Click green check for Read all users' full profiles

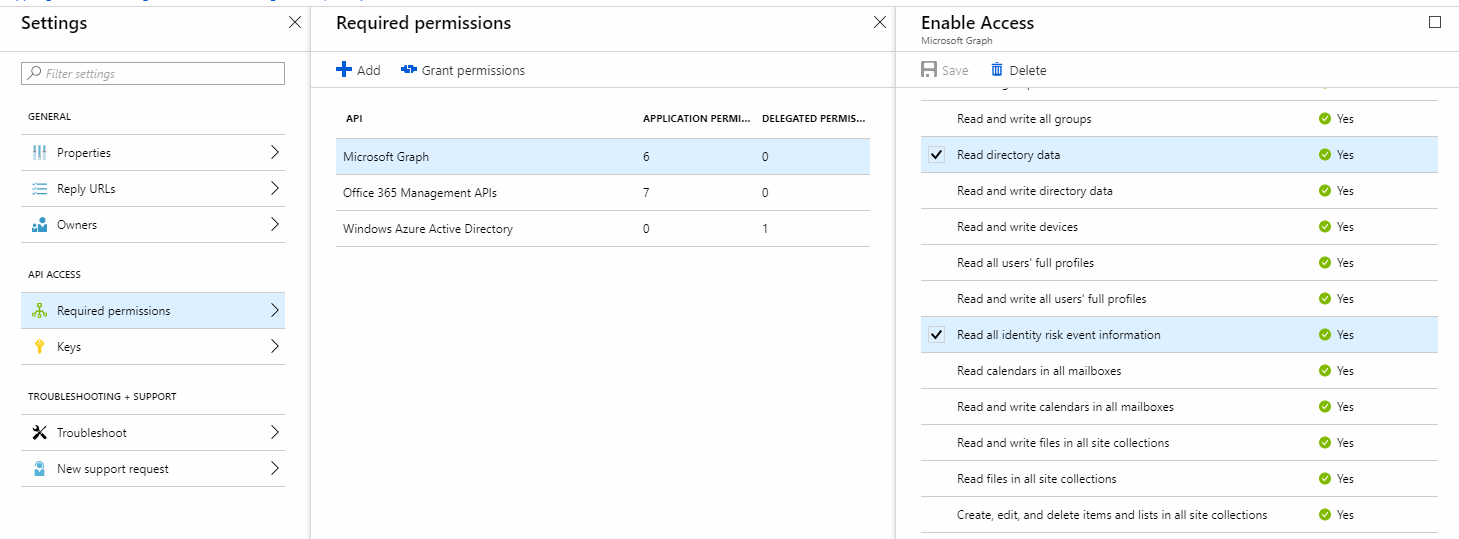point(1325,263)
